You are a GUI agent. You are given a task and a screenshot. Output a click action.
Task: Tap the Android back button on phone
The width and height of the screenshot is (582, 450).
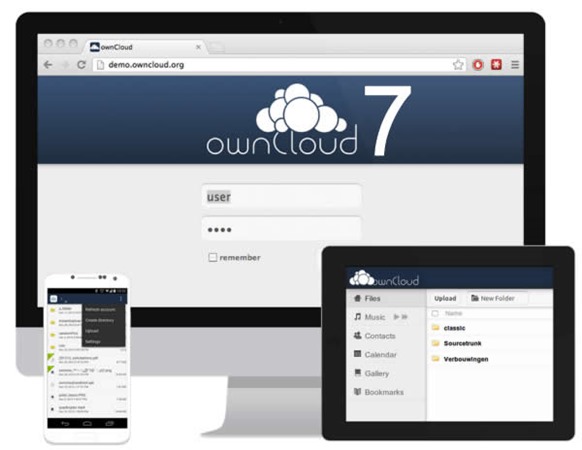pos(65,424)
